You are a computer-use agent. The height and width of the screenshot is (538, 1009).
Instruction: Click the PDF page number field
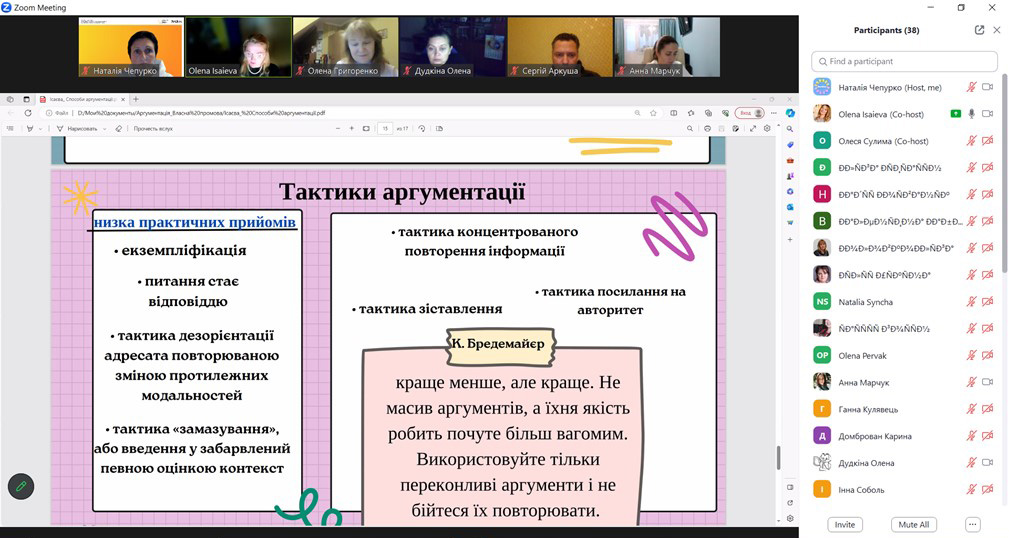click(385, 129)
